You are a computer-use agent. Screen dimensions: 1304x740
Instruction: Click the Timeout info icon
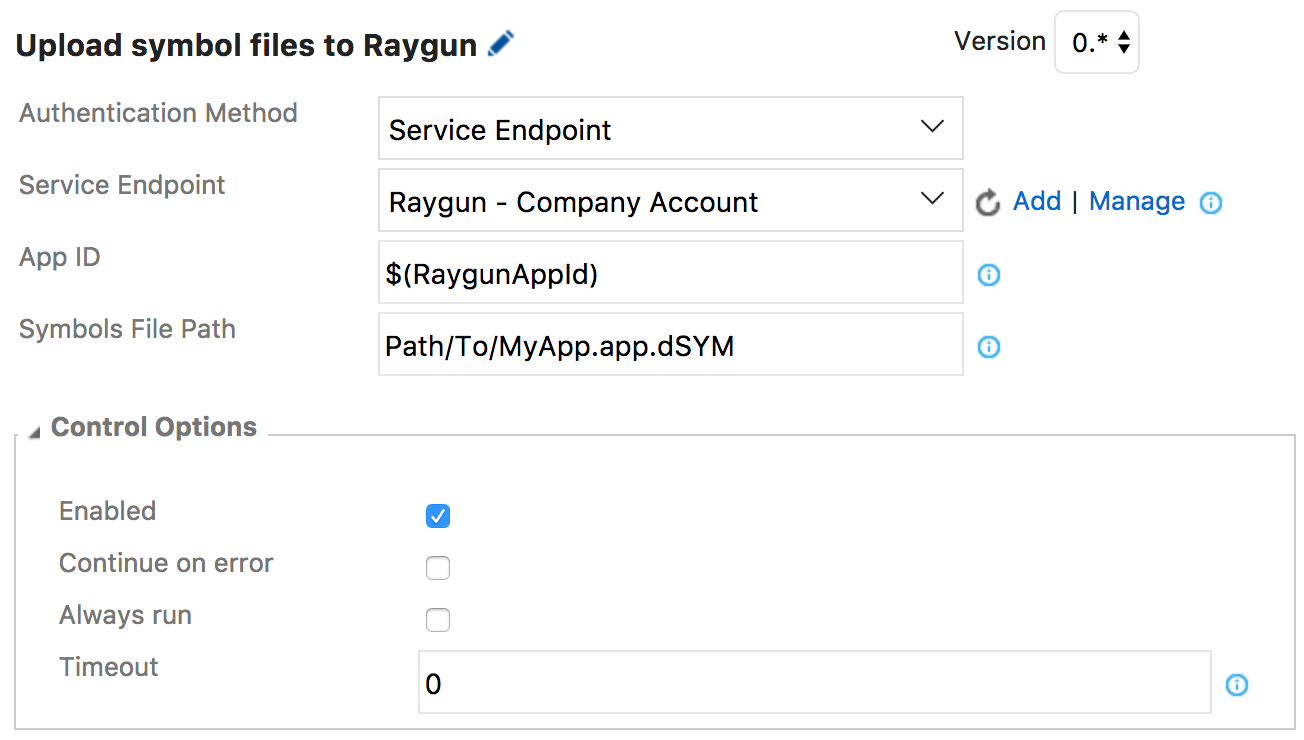[1237, 685]
